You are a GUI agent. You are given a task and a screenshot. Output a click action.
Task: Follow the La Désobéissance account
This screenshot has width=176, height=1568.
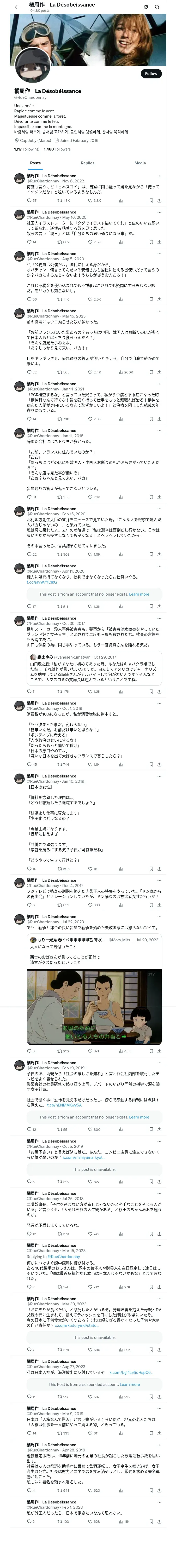tap(150, 74)
